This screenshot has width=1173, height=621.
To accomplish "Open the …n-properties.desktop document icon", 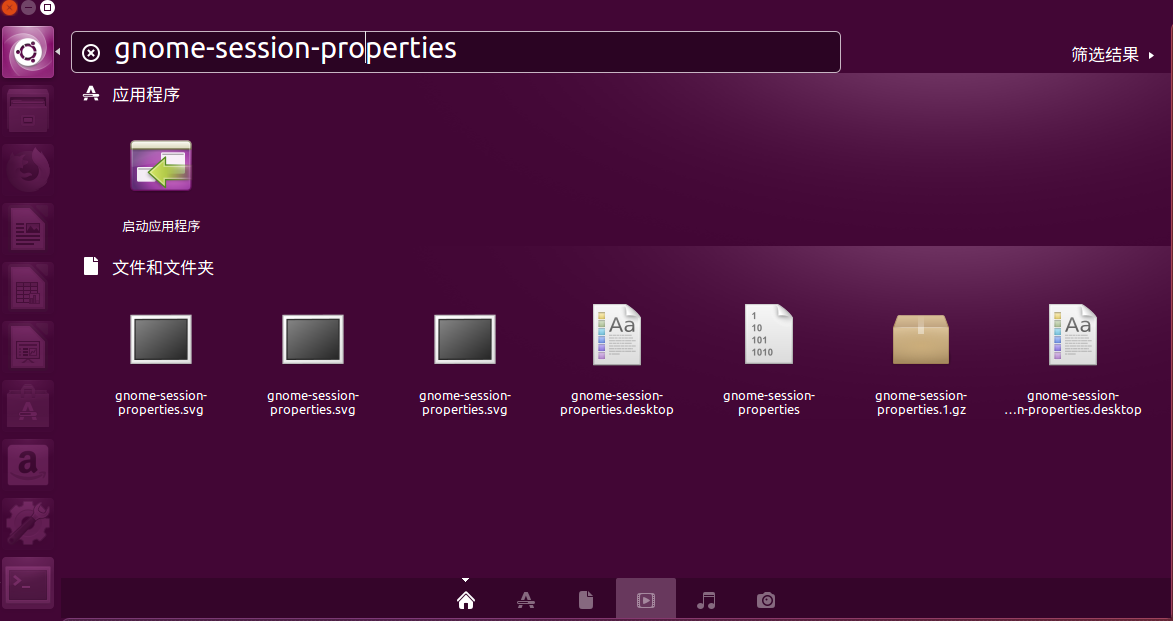I will click(1072, 334).
